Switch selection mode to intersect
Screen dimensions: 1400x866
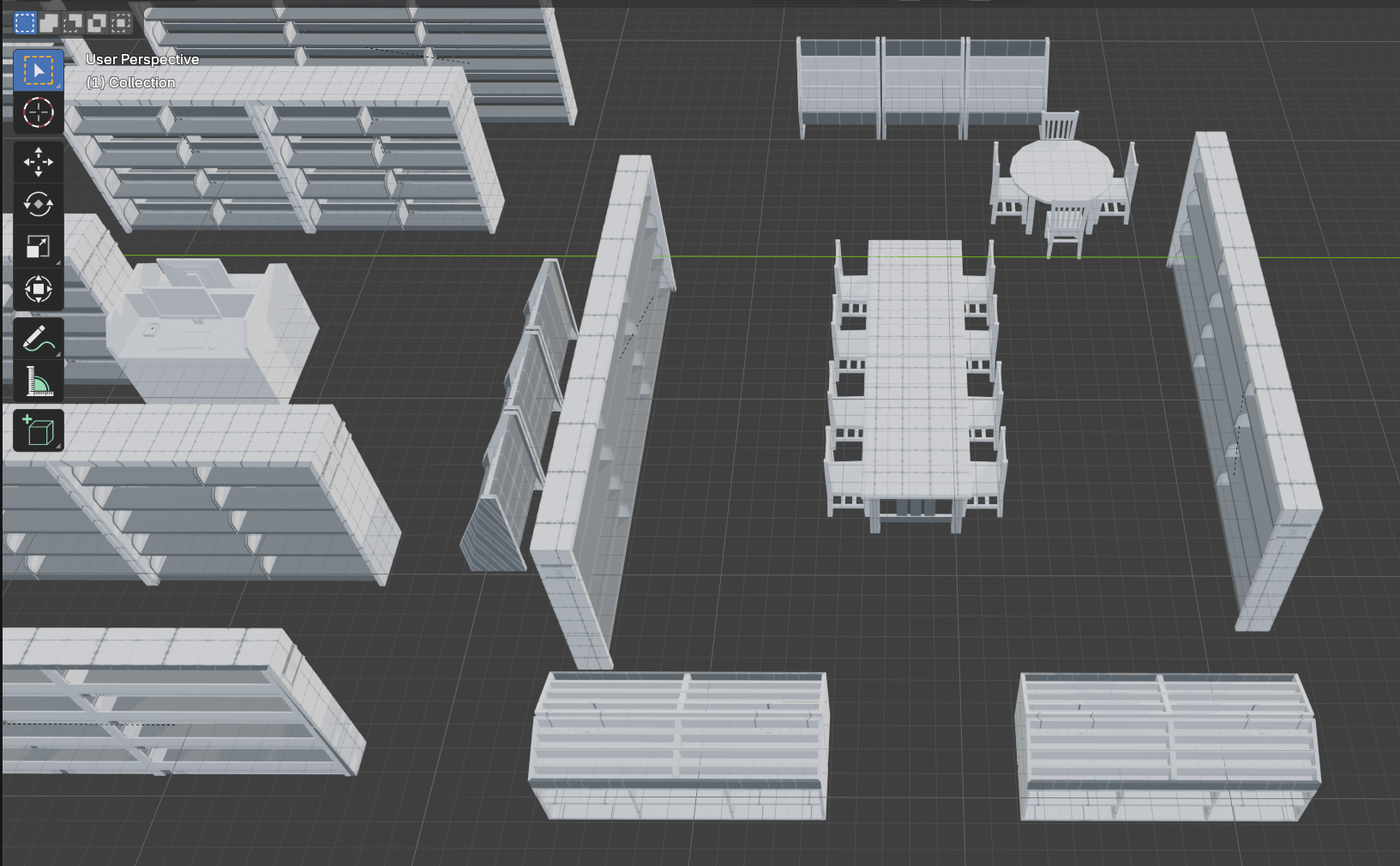121,23
